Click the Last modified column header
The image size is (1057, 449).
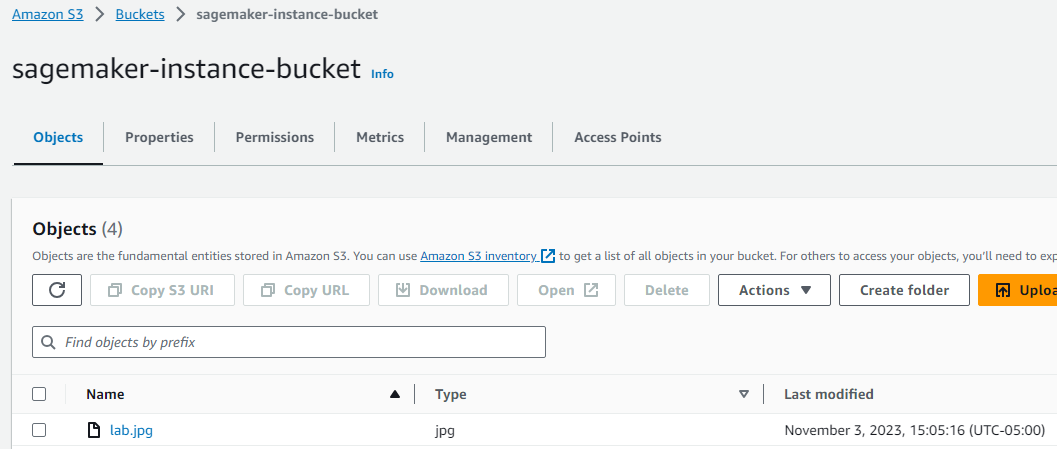point(828,394)
